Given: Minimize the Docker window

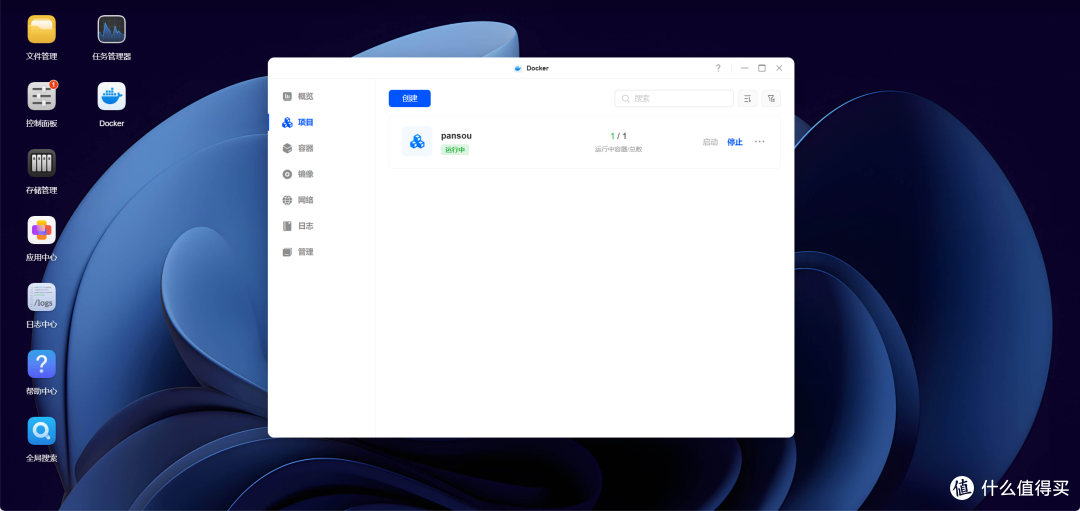Looking at the screenshot, I should (x=745, y=68).
